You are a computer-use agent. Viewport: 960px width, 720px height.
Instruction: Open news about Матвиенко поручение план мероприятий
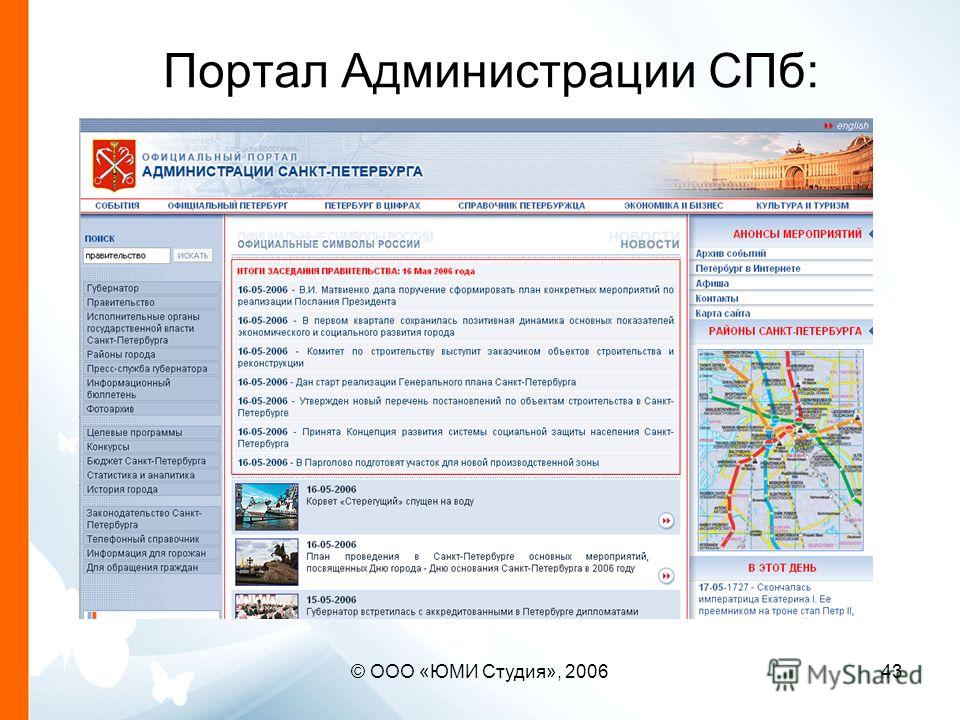pos(456,296)
